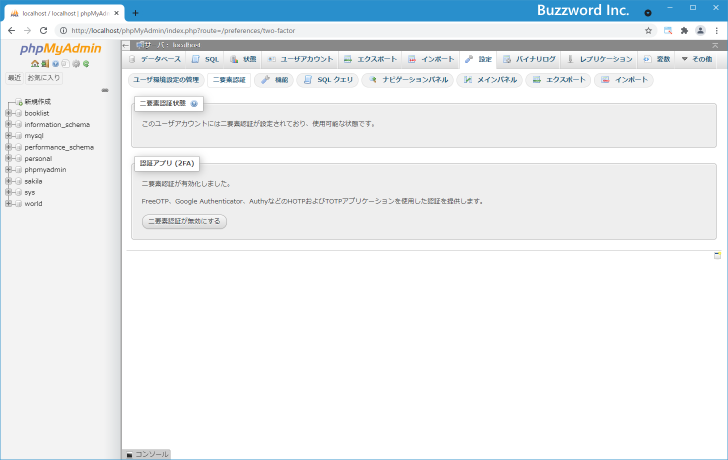Open the top-level エクスポート tab
The width and height of the screenshot is (728, 460).
(x=370, y=59)
